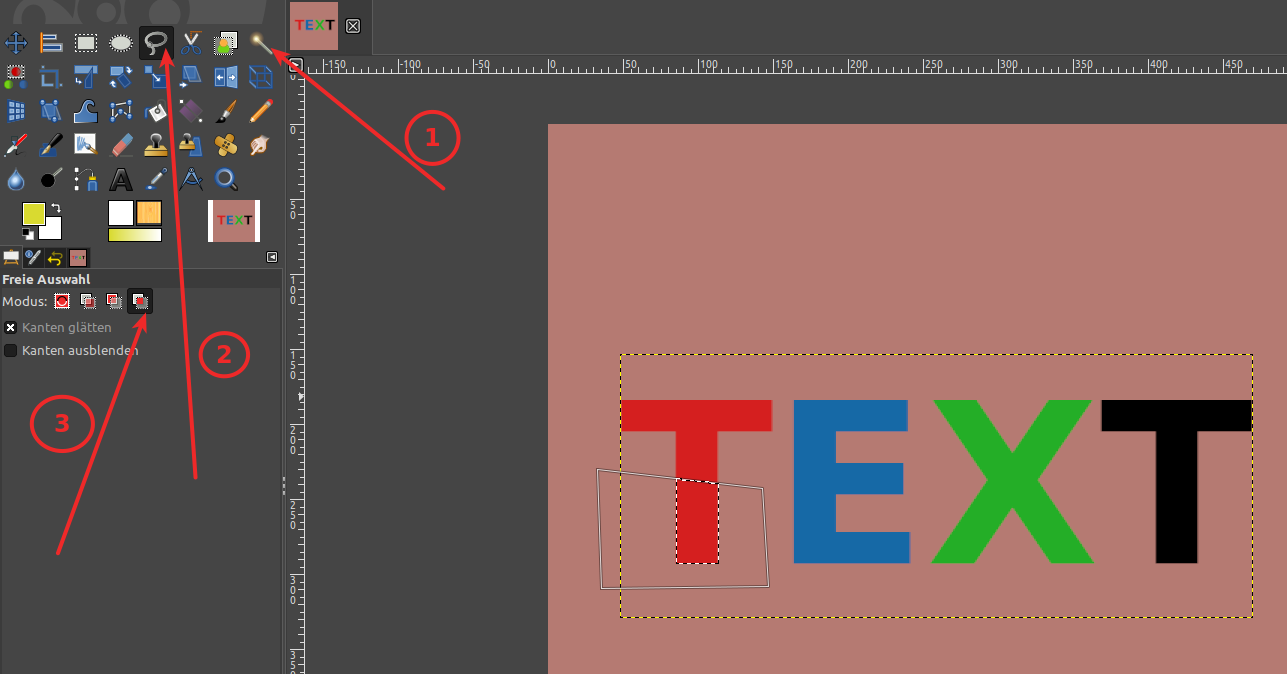Select the Smudge finger tool
The width and height of the screenshot is (1287, 674).
tap(261, 145)
